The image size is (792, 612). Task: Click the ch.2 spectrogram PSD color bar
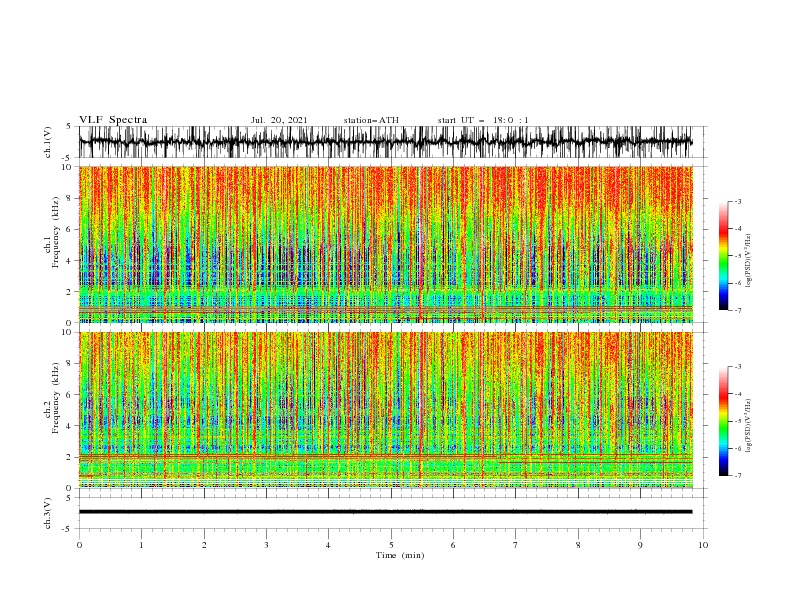(723, 421)
